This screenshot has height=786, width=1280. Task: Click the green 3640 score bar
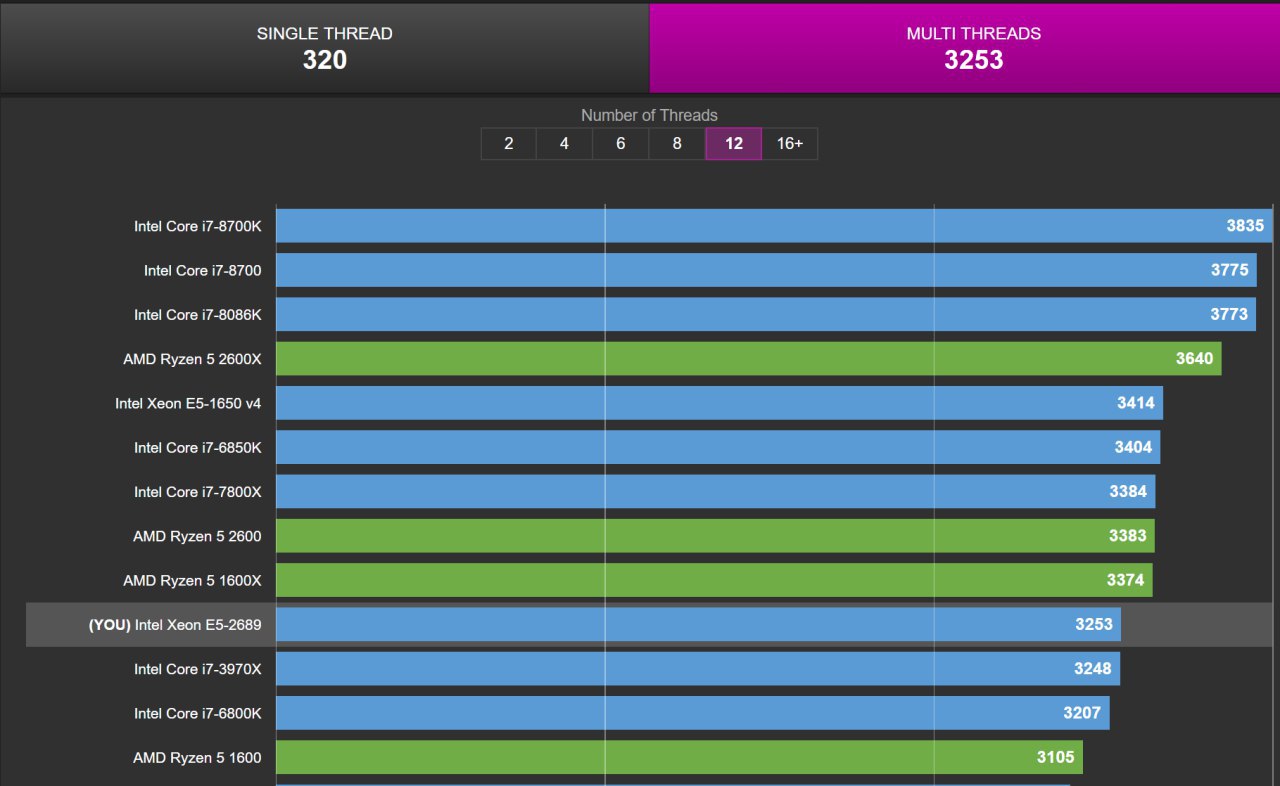(749, 358)
